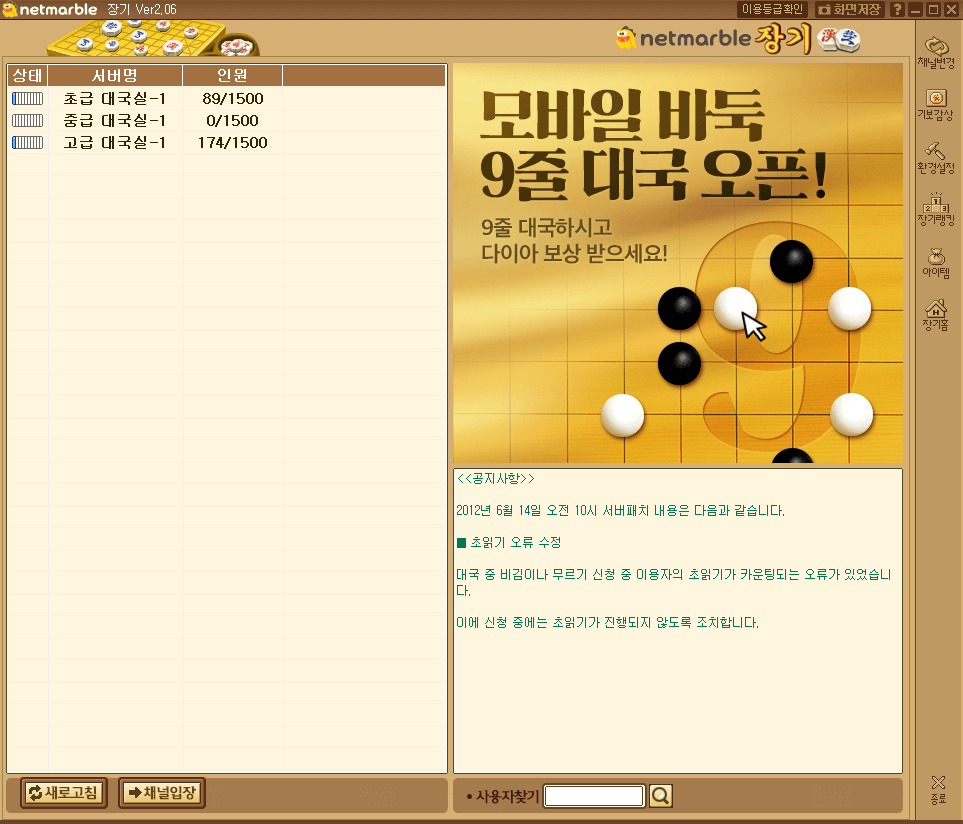Viewport: 963px width, 824px height.
Task: Minimize the 장기 window
Action: (916, 9)
